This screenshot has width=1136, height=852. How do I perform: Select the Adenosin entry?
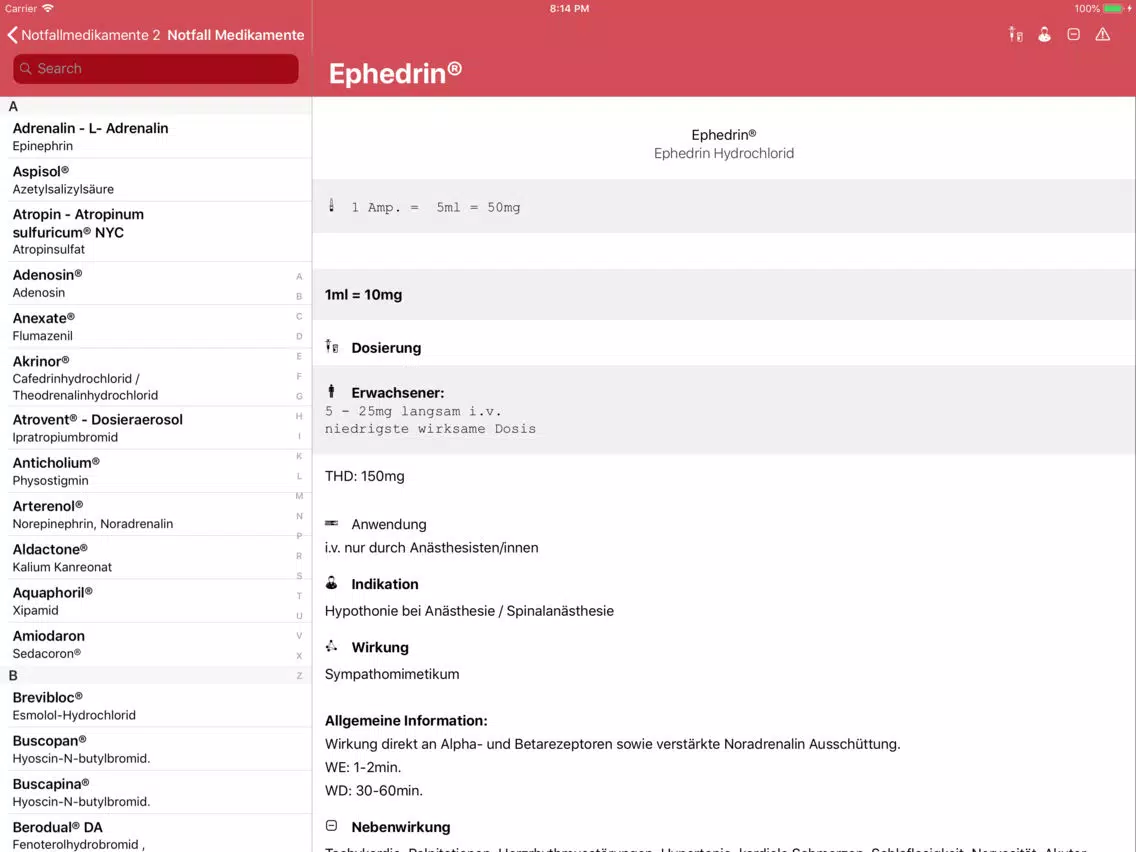(156, 283)
